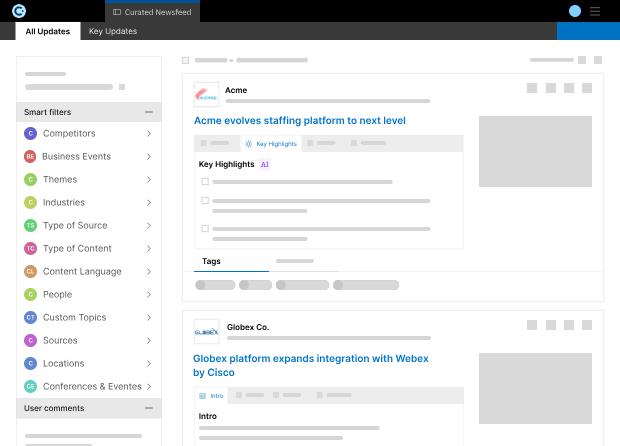The height and width of the screenshot is (446, 620).
Task: Tick second Key Highlights checkbox
Action: pos(205,200)
